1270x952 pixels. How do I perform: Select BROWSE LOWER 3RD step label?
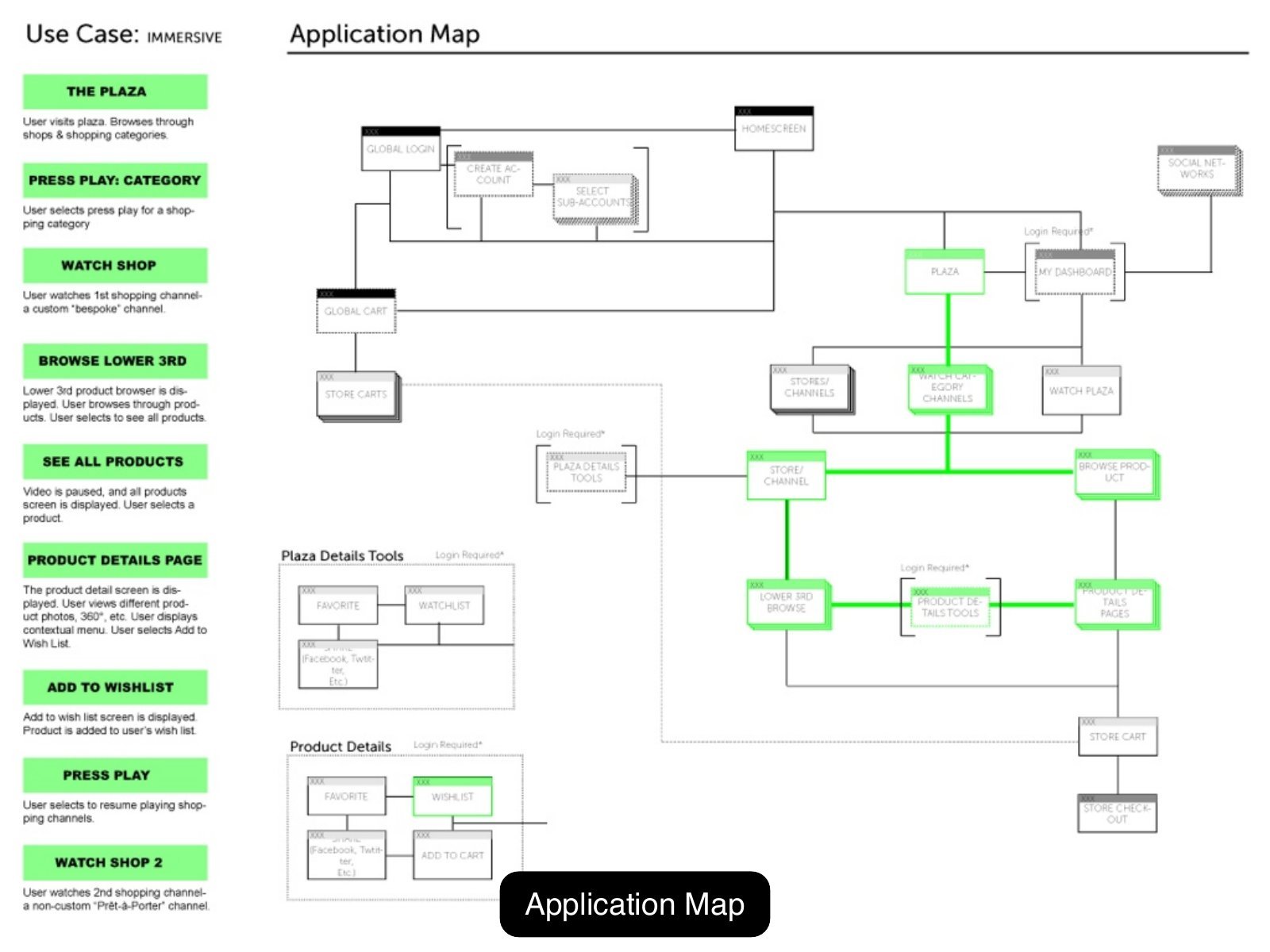coord(115,360)
